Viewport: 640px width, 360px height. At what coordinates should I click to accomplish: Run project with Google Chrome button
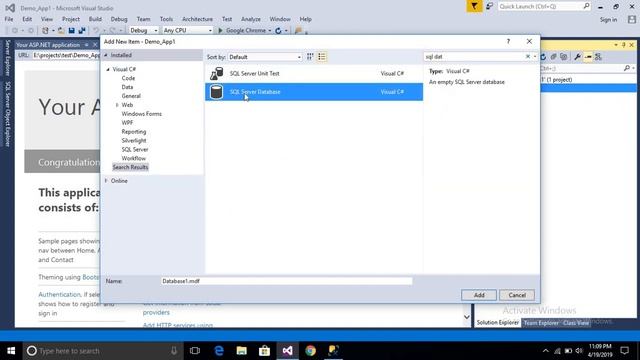point(242,31)
